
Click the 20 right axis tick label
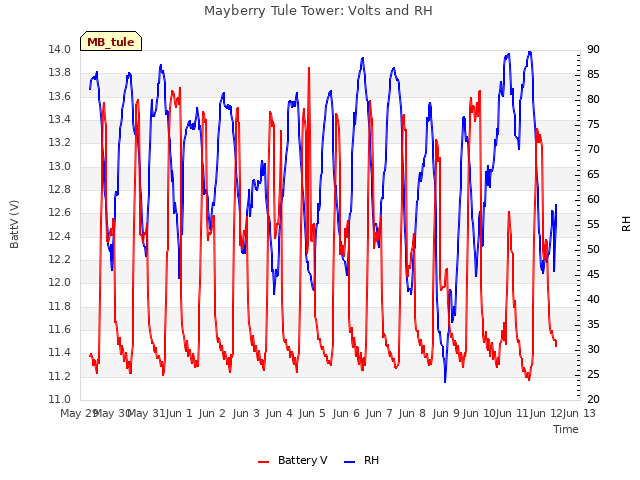coord(593,400)
